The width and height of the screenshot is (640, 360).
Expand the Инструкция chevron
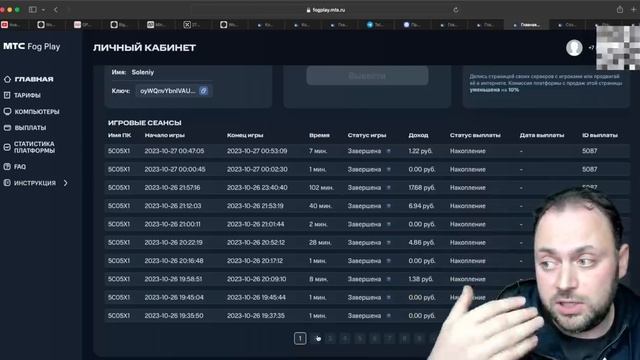66,183
